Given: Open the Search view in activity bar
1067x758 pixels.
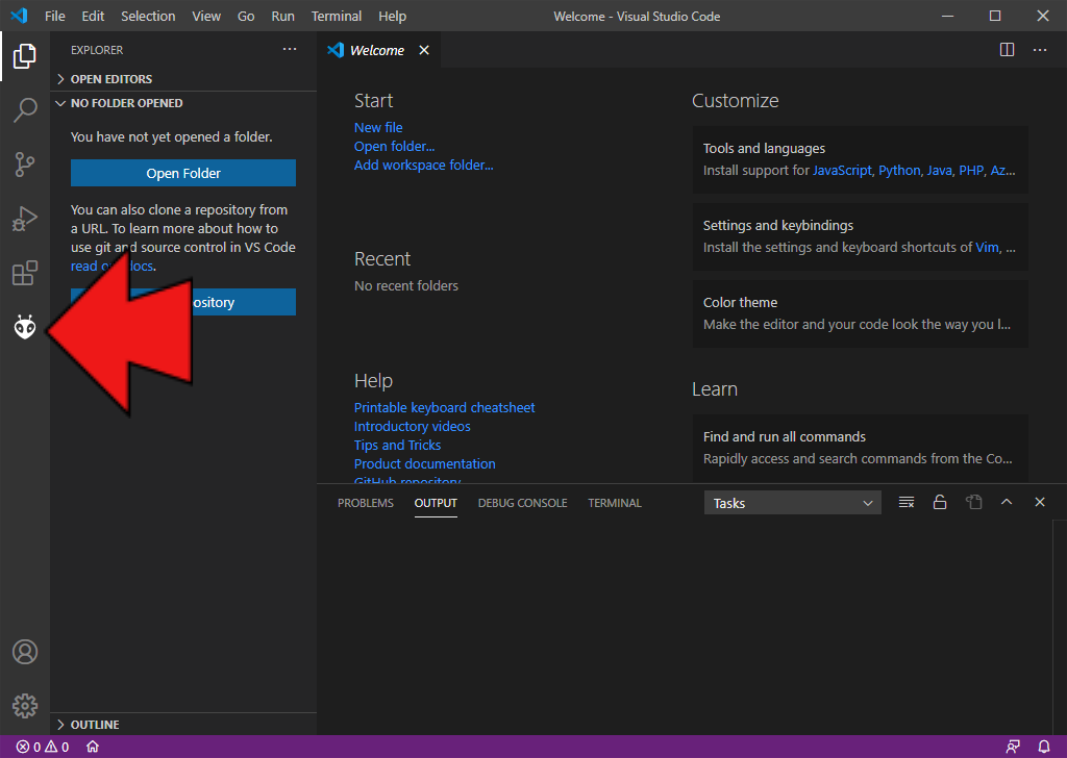Looking at the screenshot, I should (x=25, y=110).
